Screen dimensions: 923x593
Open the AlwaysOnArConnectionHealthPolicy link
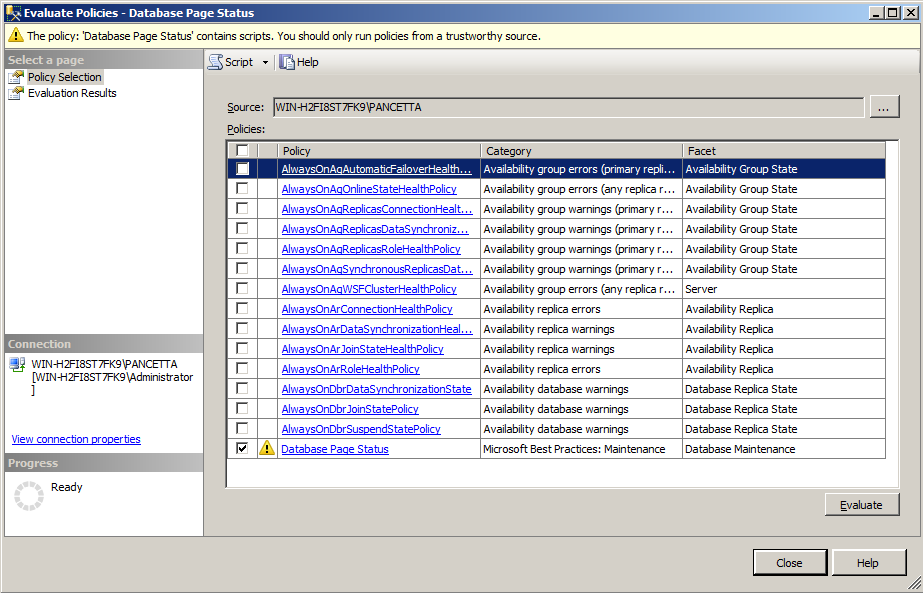click(x=367, y=309)
